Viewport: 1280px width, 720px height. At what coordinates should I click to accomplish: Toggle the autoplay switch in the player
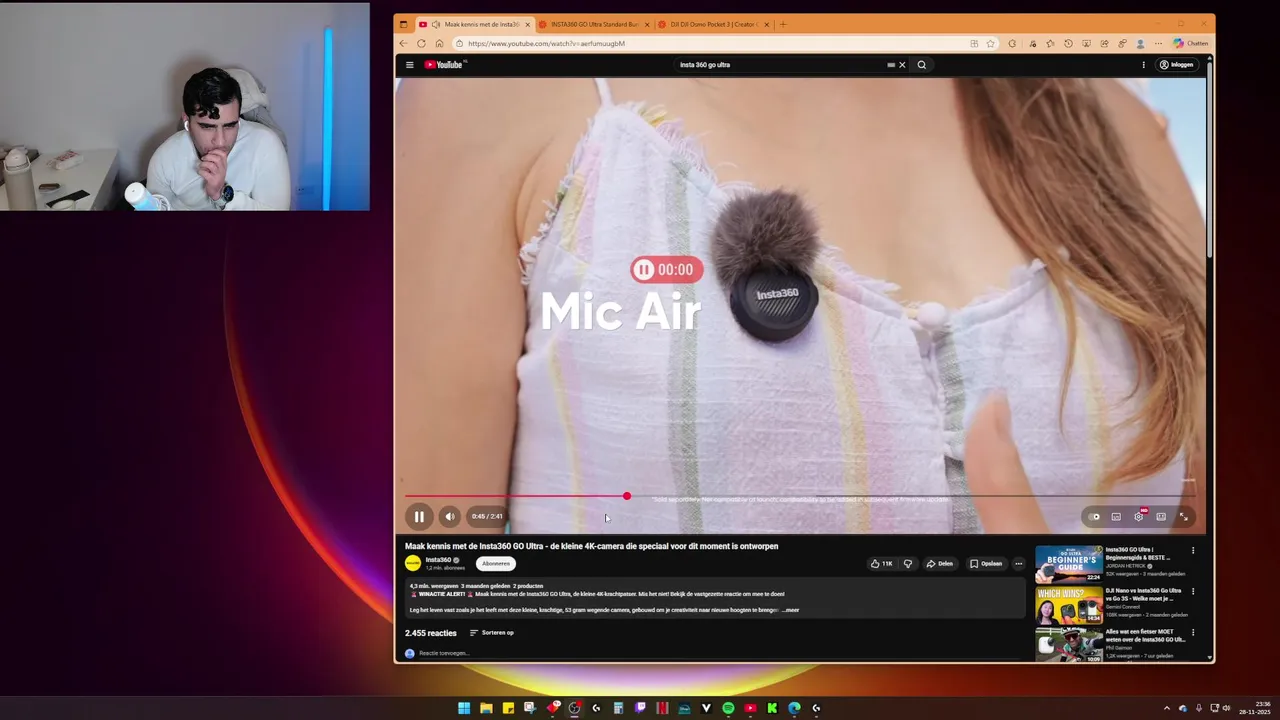tap(1094, 517)
